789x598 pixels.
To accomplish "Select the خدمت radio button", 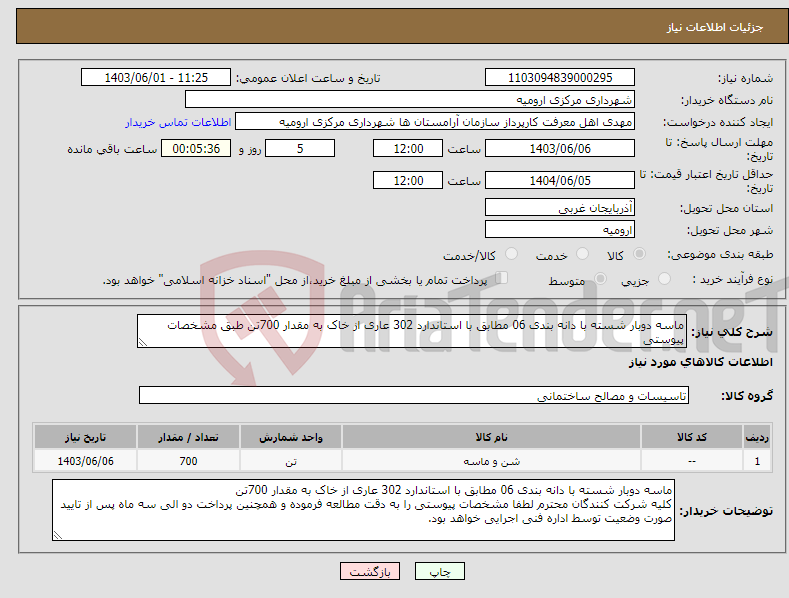I will click(x=582, y=254).
